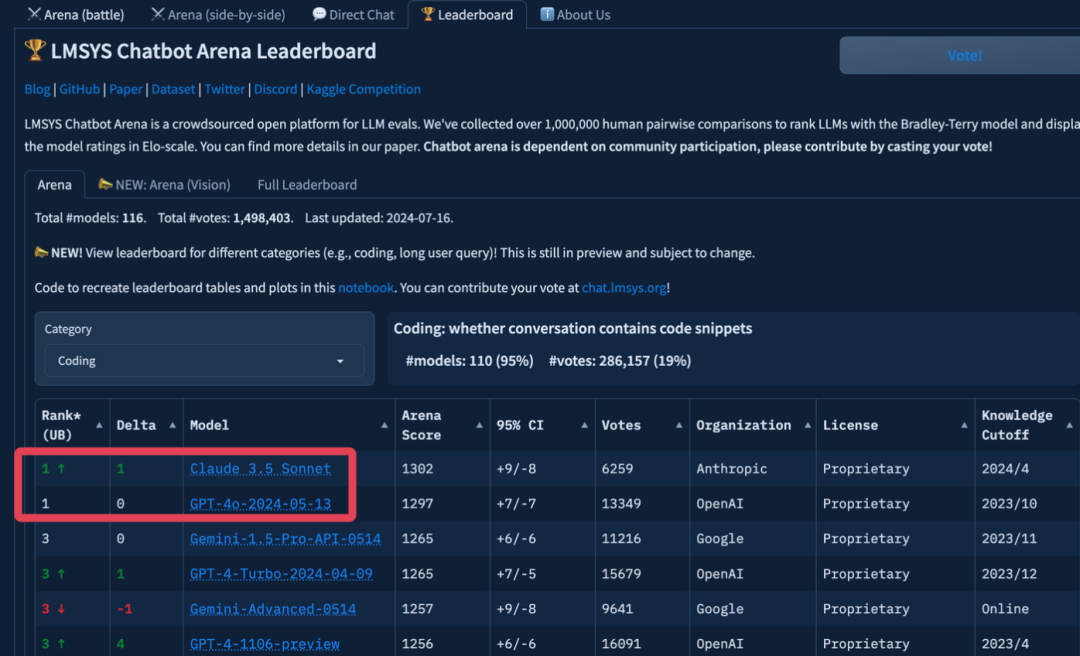Click the Votes value 13349
Screen dimensions: 1080x656
pyautogui.click(x=621, y=504)
